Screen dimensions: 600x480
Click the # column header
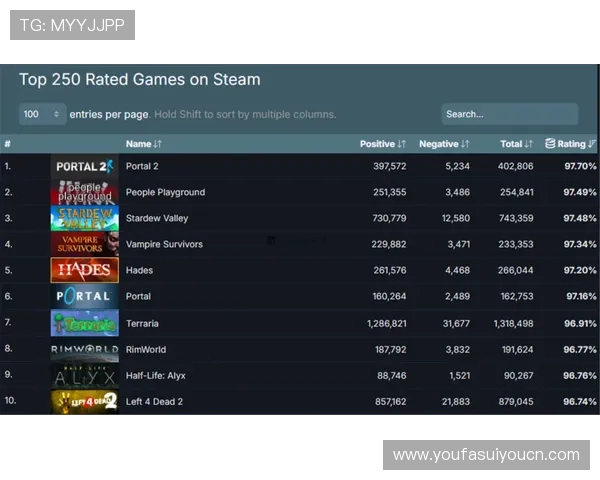(x=7, y=144)
